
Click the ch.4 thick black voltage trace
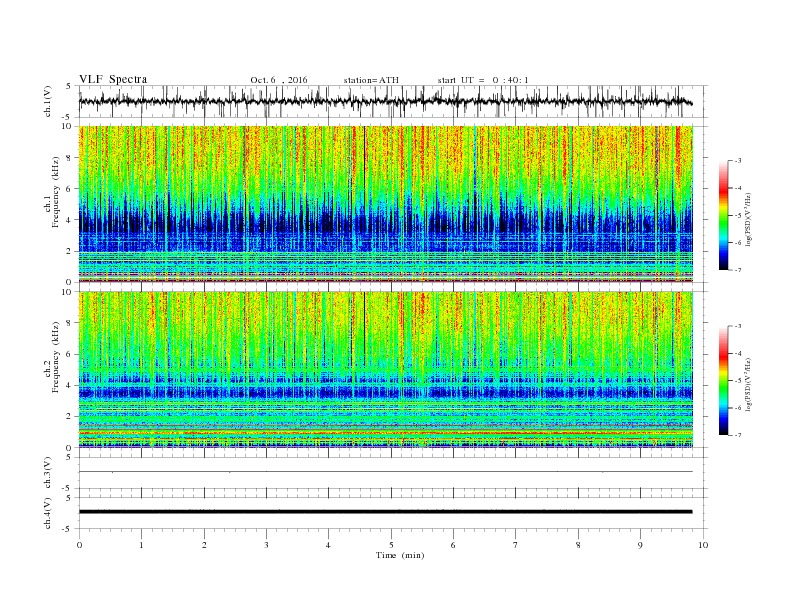coord(386,512)
